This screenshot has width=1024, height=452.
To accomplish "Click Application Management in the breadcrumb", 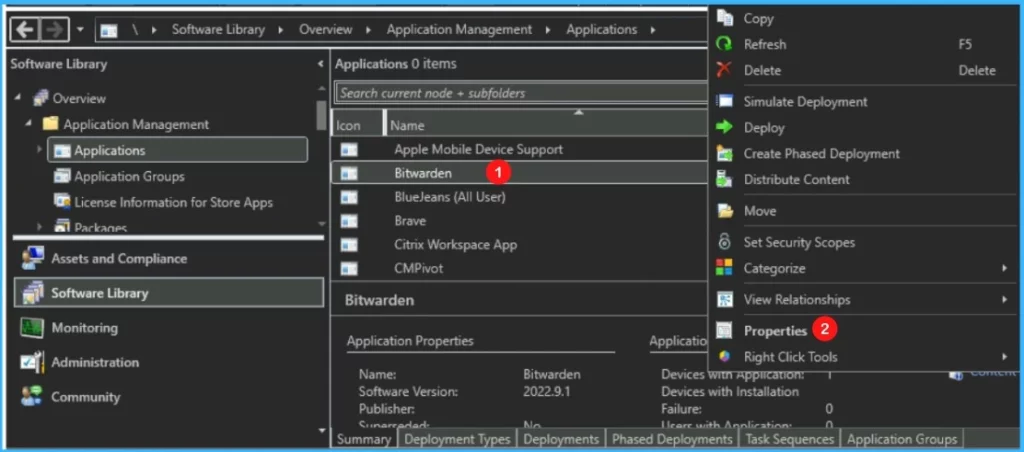I will (459, 29).
